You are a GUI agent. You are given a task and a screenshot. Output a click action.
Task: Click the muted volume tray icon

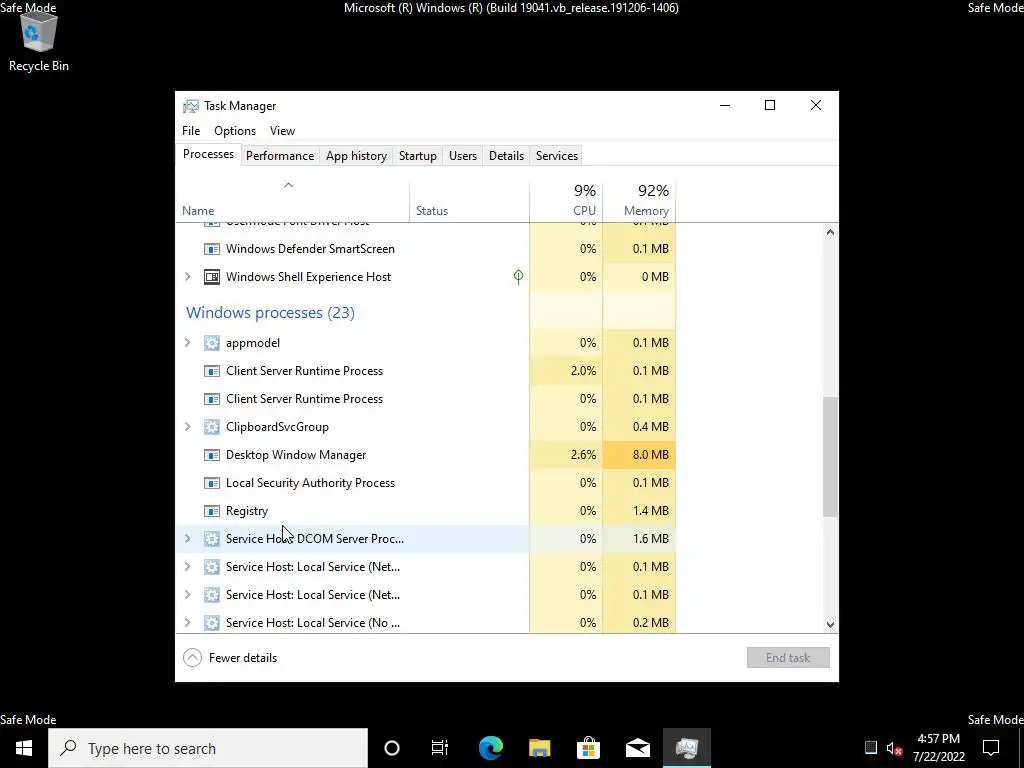[895, 748]
